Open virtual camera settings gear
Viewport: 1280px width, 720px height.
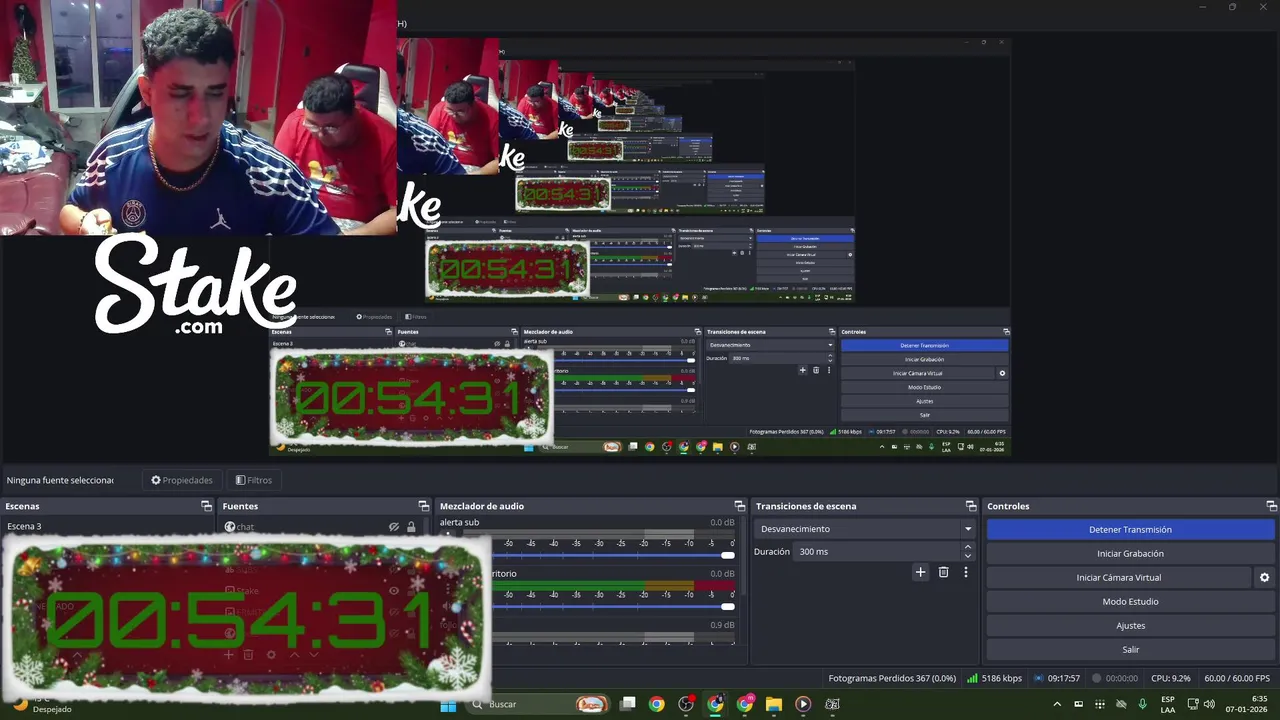(1264, 578)
